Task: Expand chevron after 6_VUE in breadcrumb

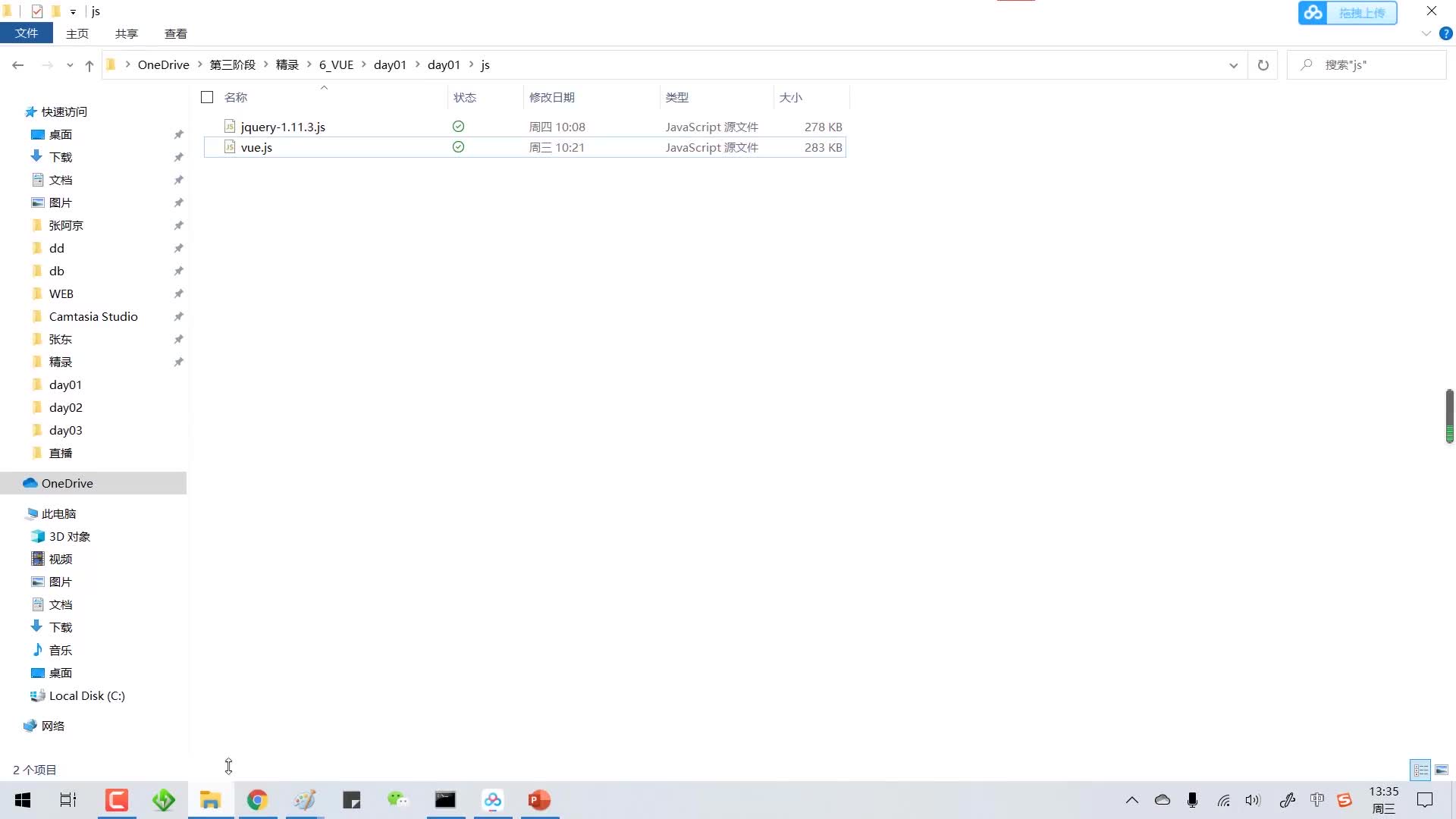Action: pyautogui.click(x=364, y=64)
